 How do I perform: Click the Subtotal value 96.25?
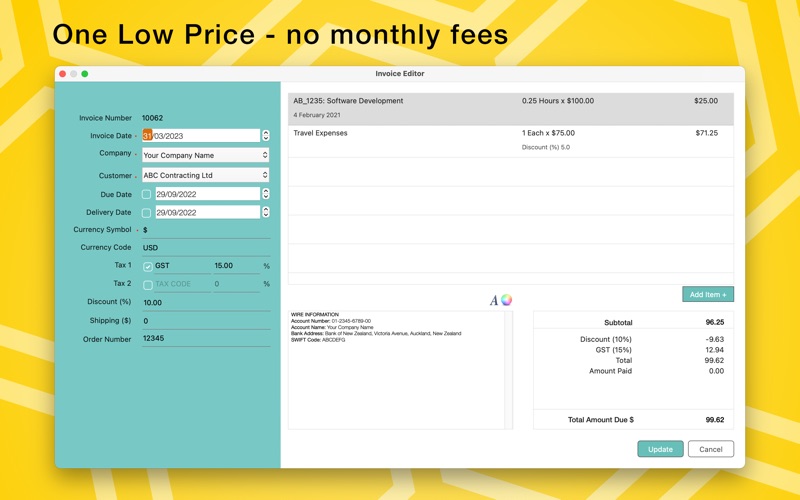pos(715,322)
